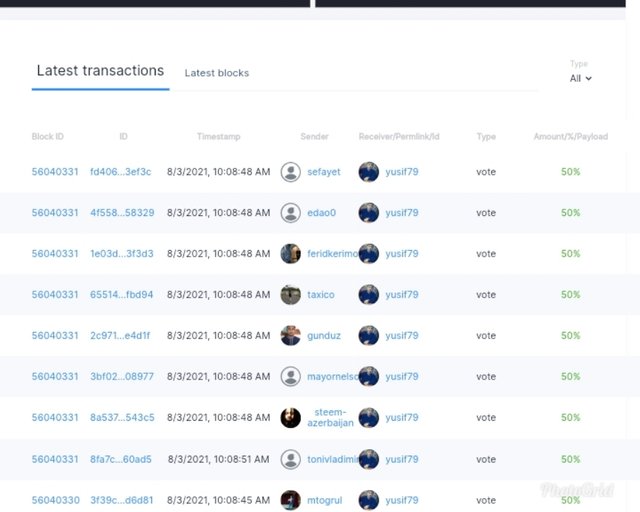Open block 56040330 link
Screen dimensions: 640x512
(56, 500)
